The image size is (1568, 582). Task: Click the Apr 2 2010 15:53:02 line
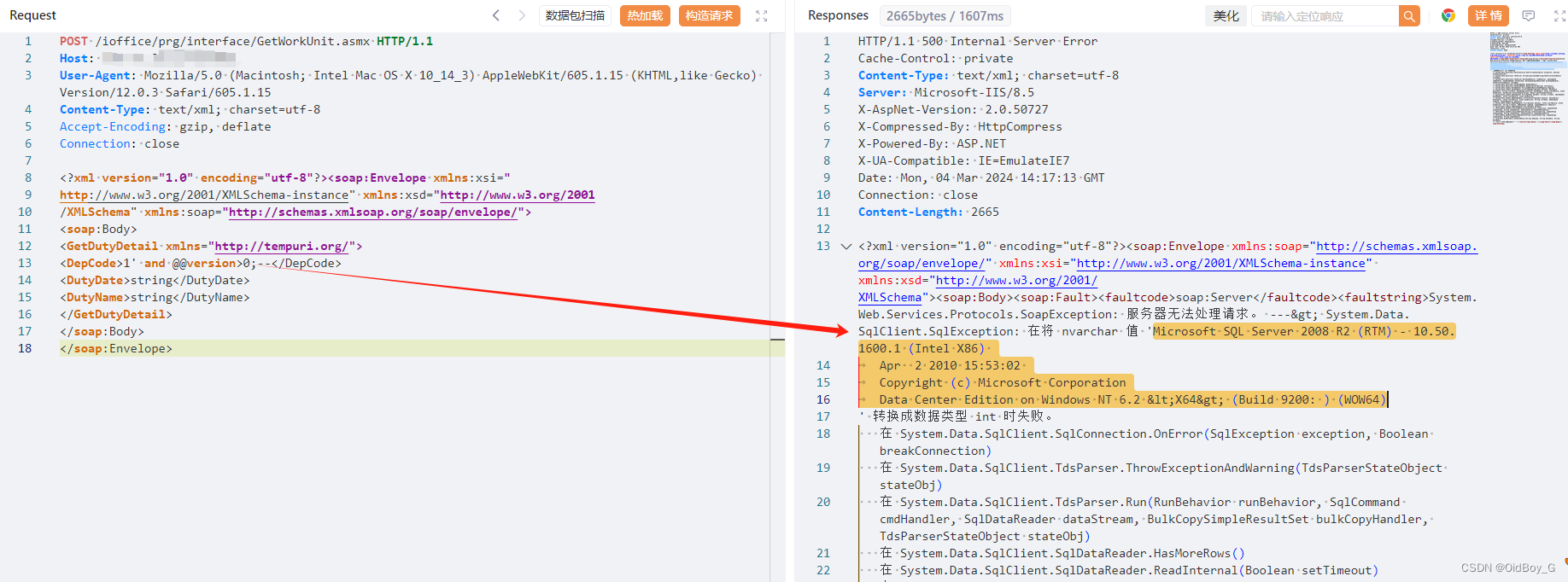point(950,365)
